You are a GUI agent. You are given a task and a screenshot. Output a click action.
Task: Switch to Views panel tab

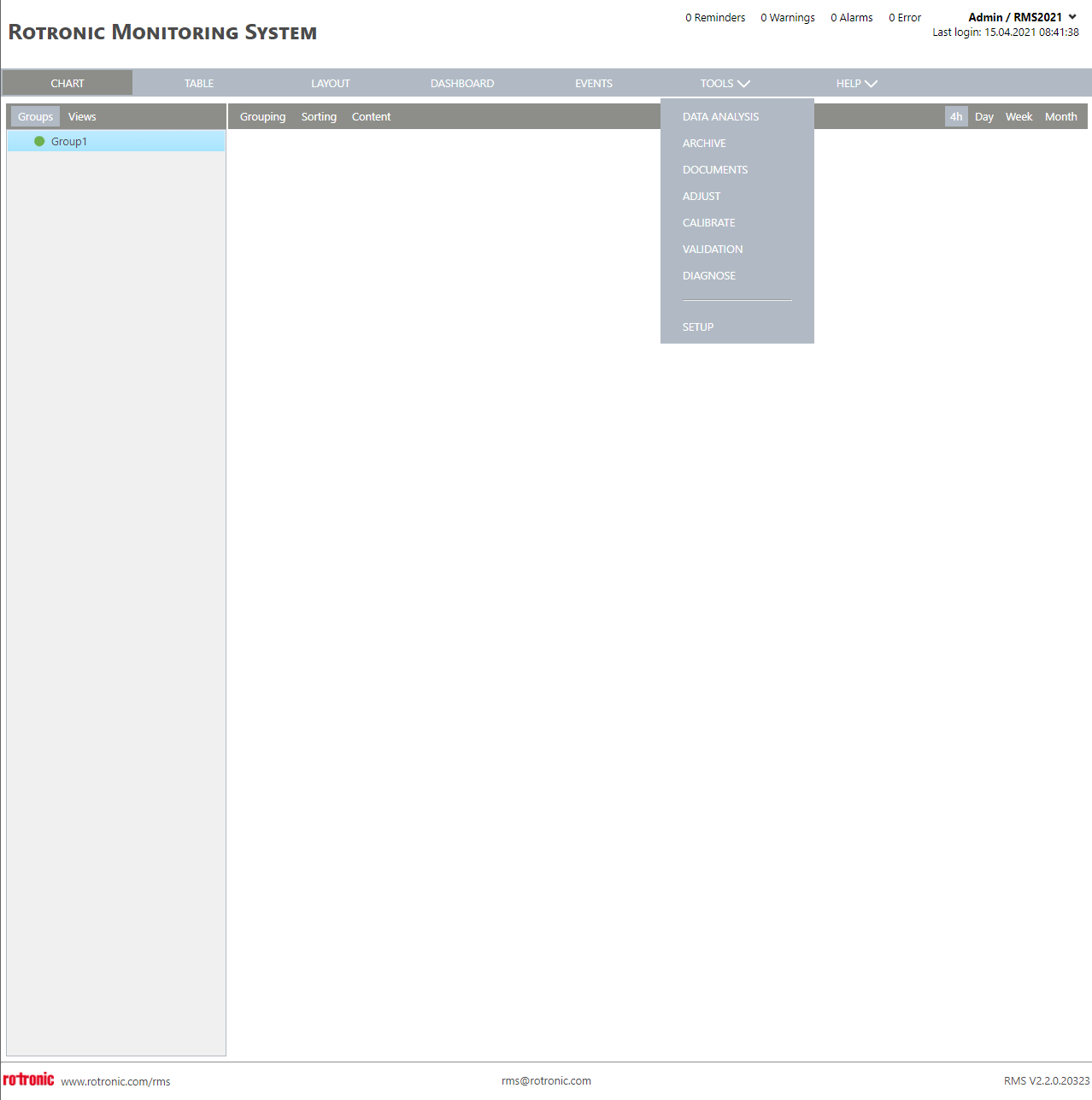[82, 116]
